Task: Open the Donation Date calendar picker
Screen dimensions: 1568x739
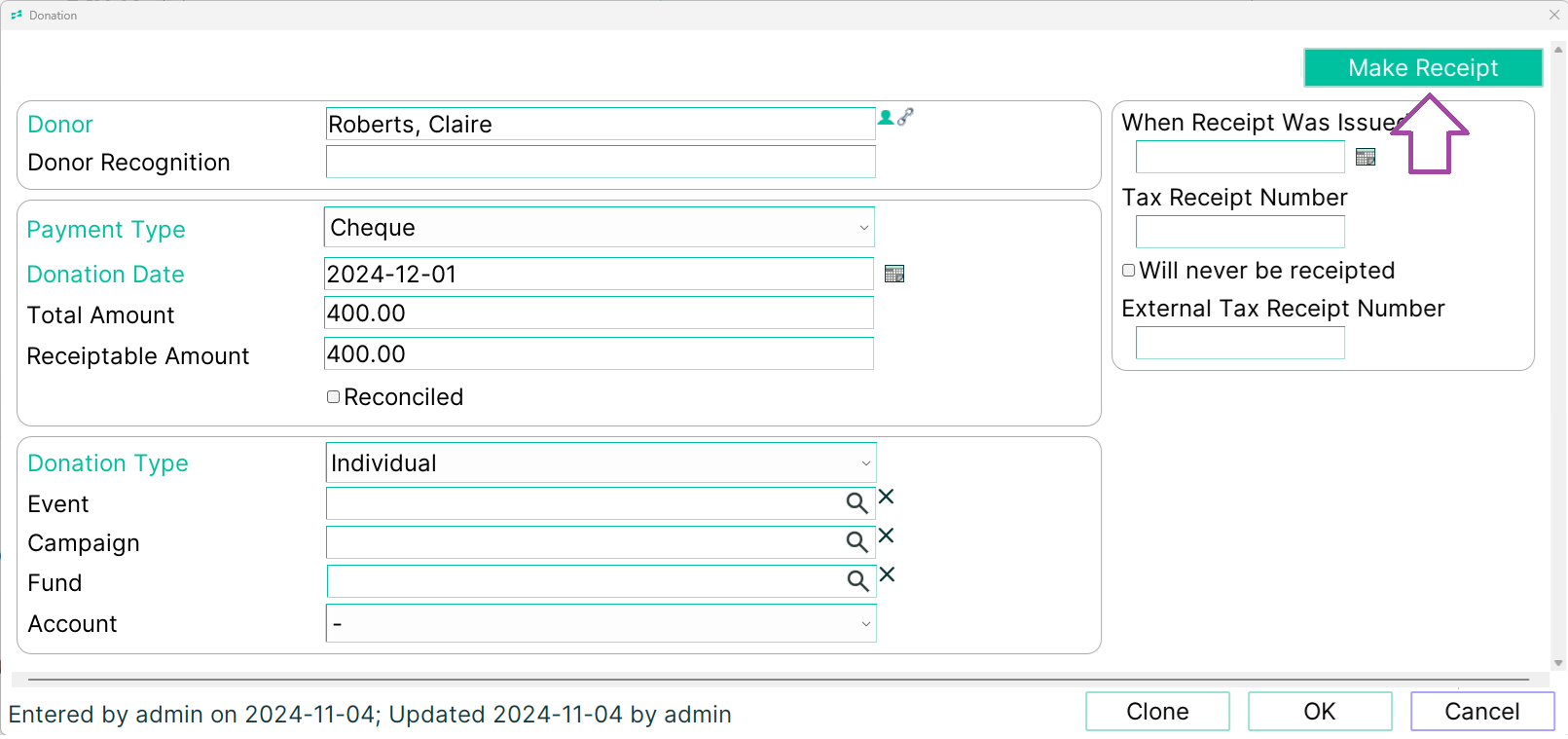Action: tap(894, 274)
